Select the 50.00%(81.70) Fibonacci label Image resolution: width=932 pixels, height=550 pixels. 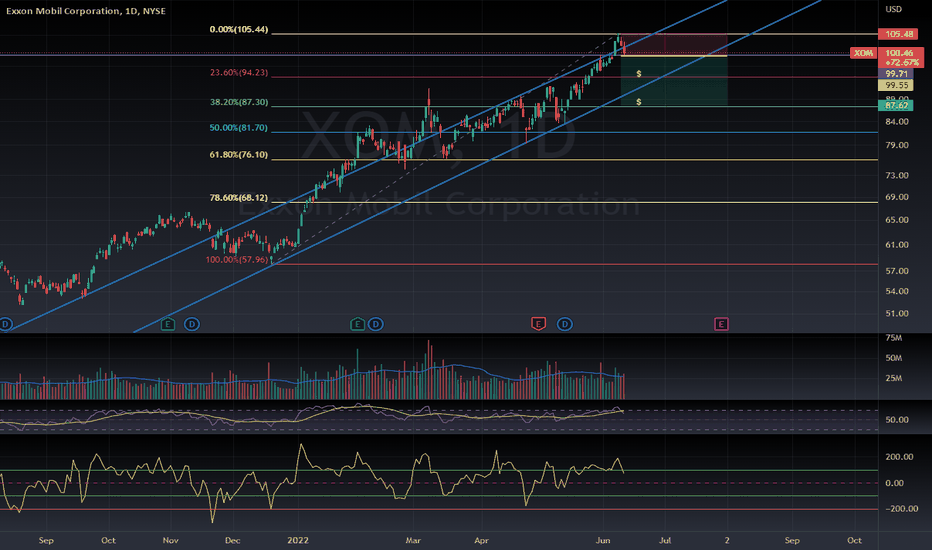(239, 128)
